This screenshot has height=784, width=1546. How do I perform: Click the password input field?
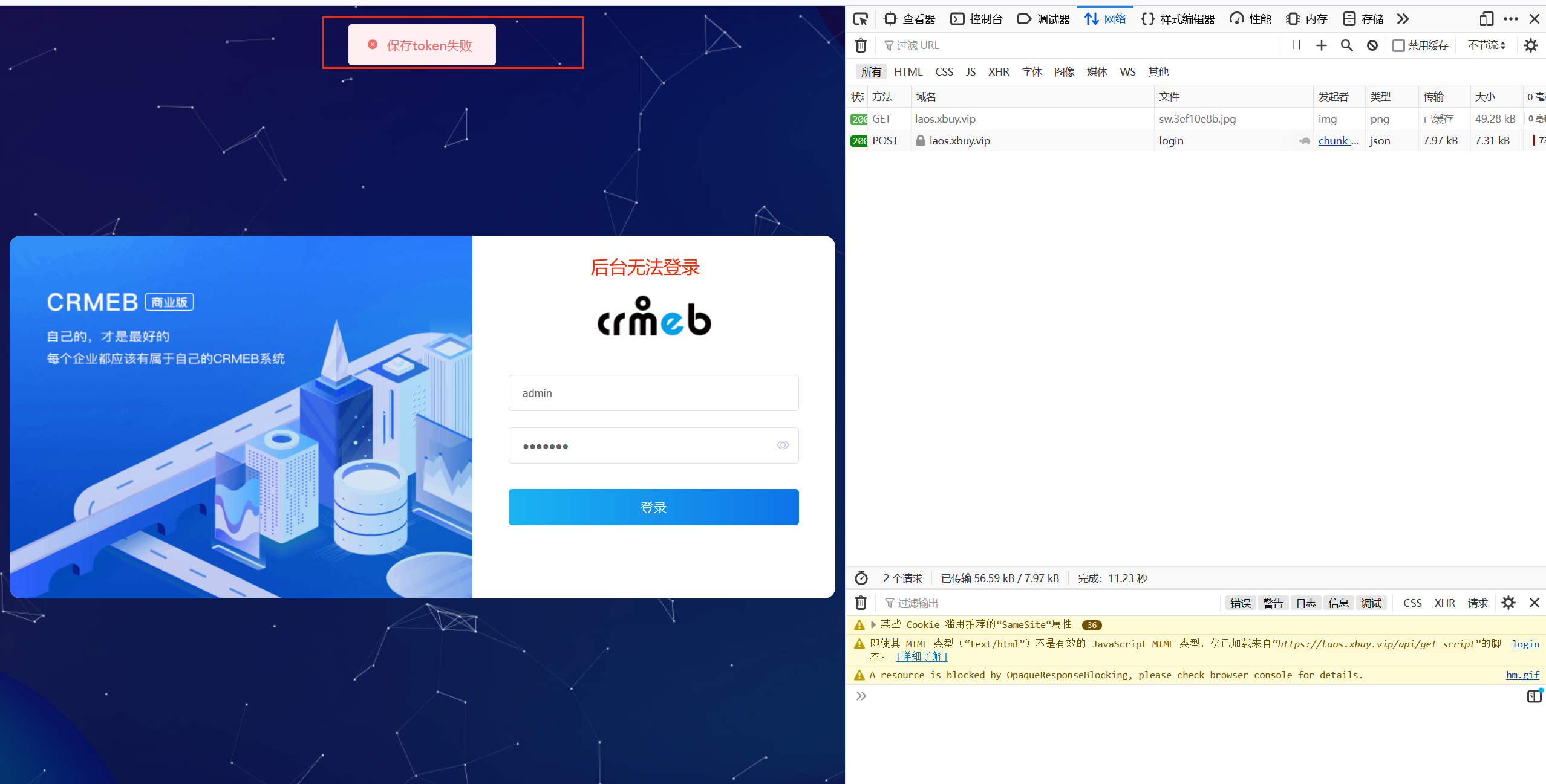click(x=653, y=446)
